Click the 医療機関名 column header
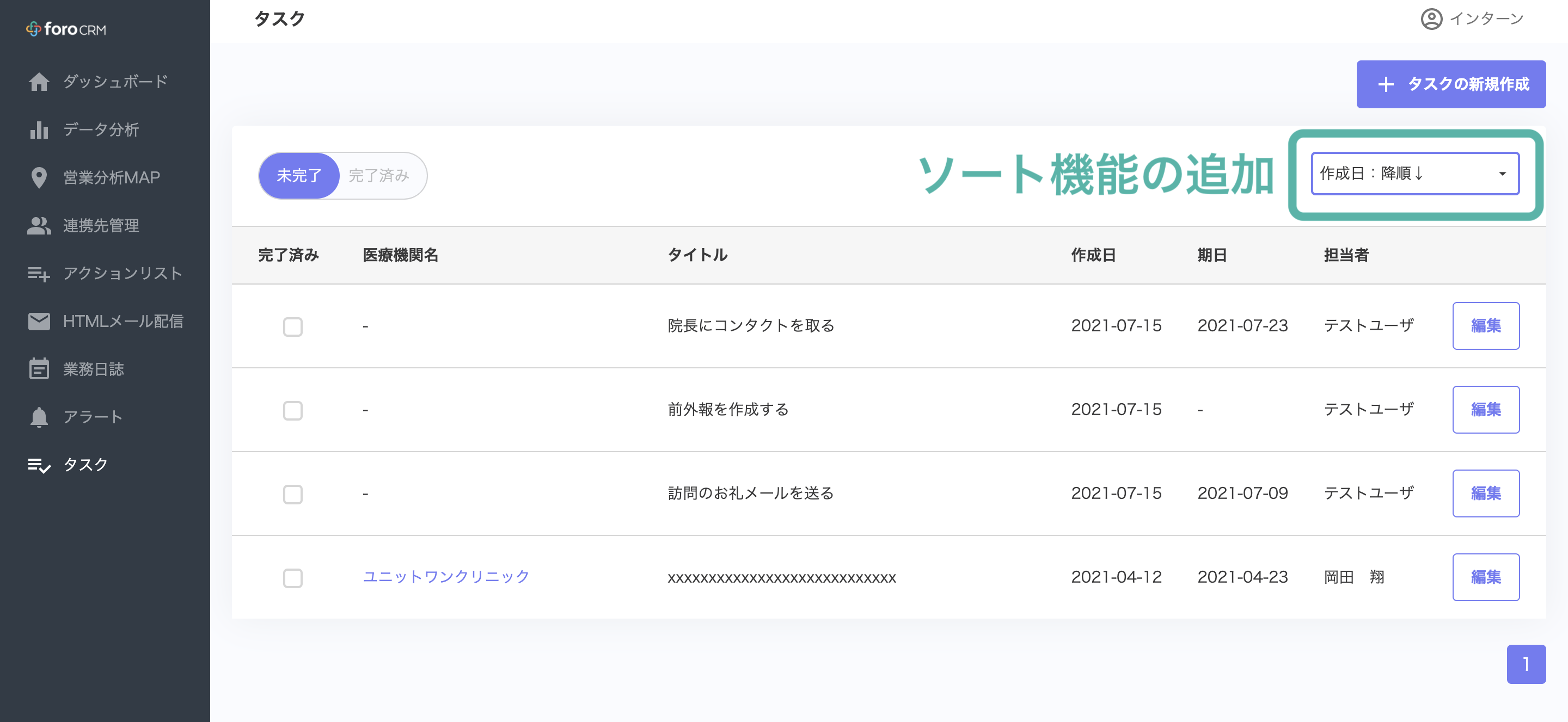1568x722 pixels. point(401,255)
